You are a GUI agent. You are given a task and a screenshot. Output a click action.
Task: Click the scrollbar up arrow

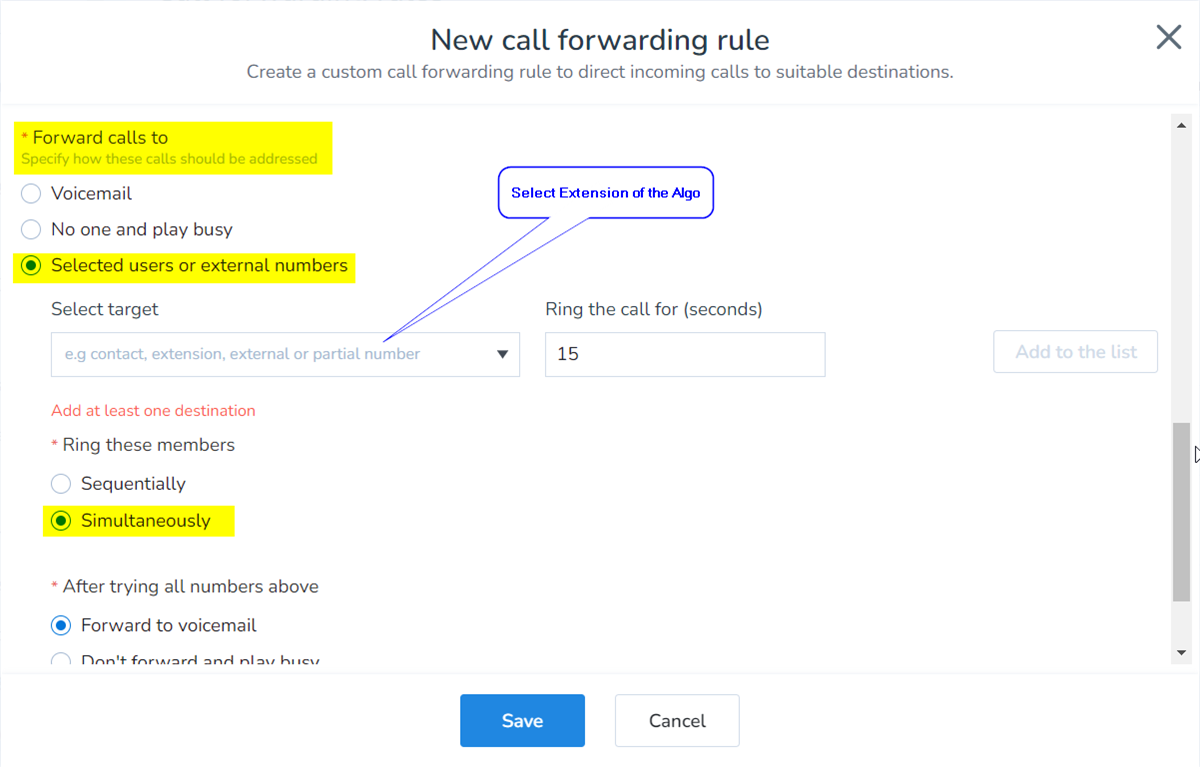(1181, 123)
